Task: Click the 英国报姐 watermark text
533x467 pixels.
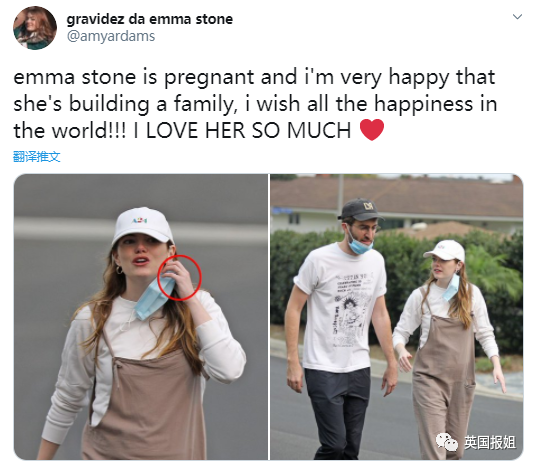Action: pyautogui.click(x=490, y=442)
